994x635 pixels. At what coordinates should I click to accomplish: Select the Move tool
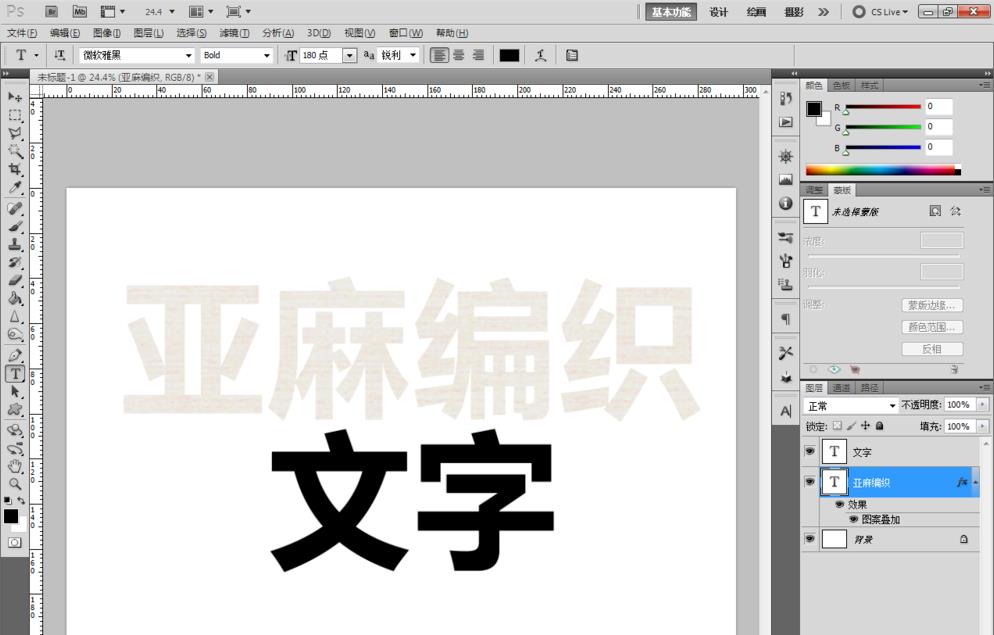click(14, 96)
